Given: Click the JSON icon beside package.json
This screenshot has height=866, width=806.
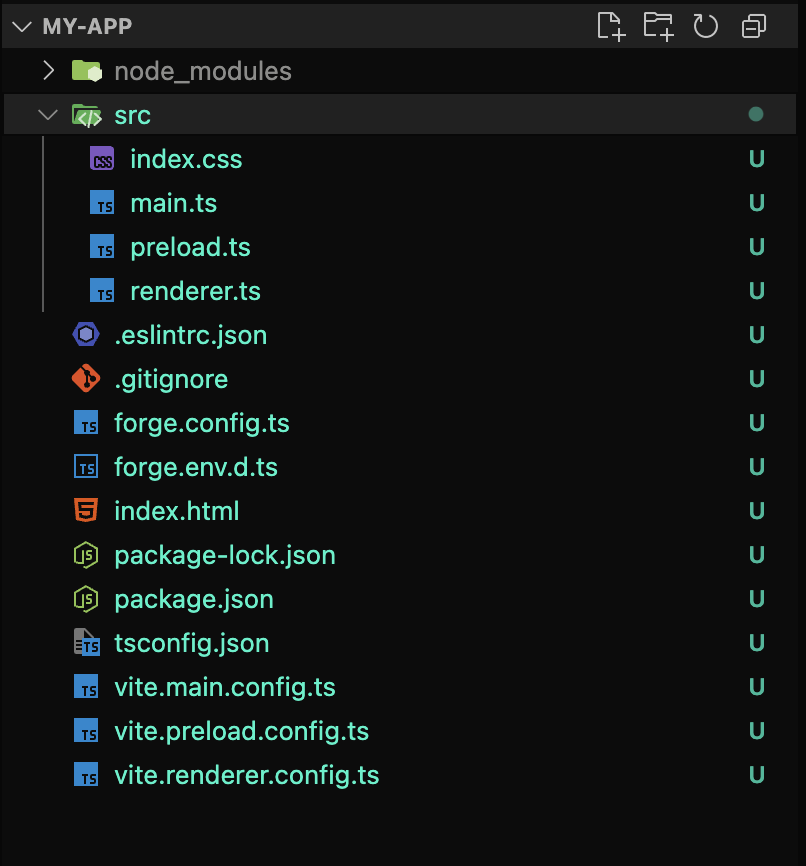Looking at the screenshot, I should click(x=86, y=598).
